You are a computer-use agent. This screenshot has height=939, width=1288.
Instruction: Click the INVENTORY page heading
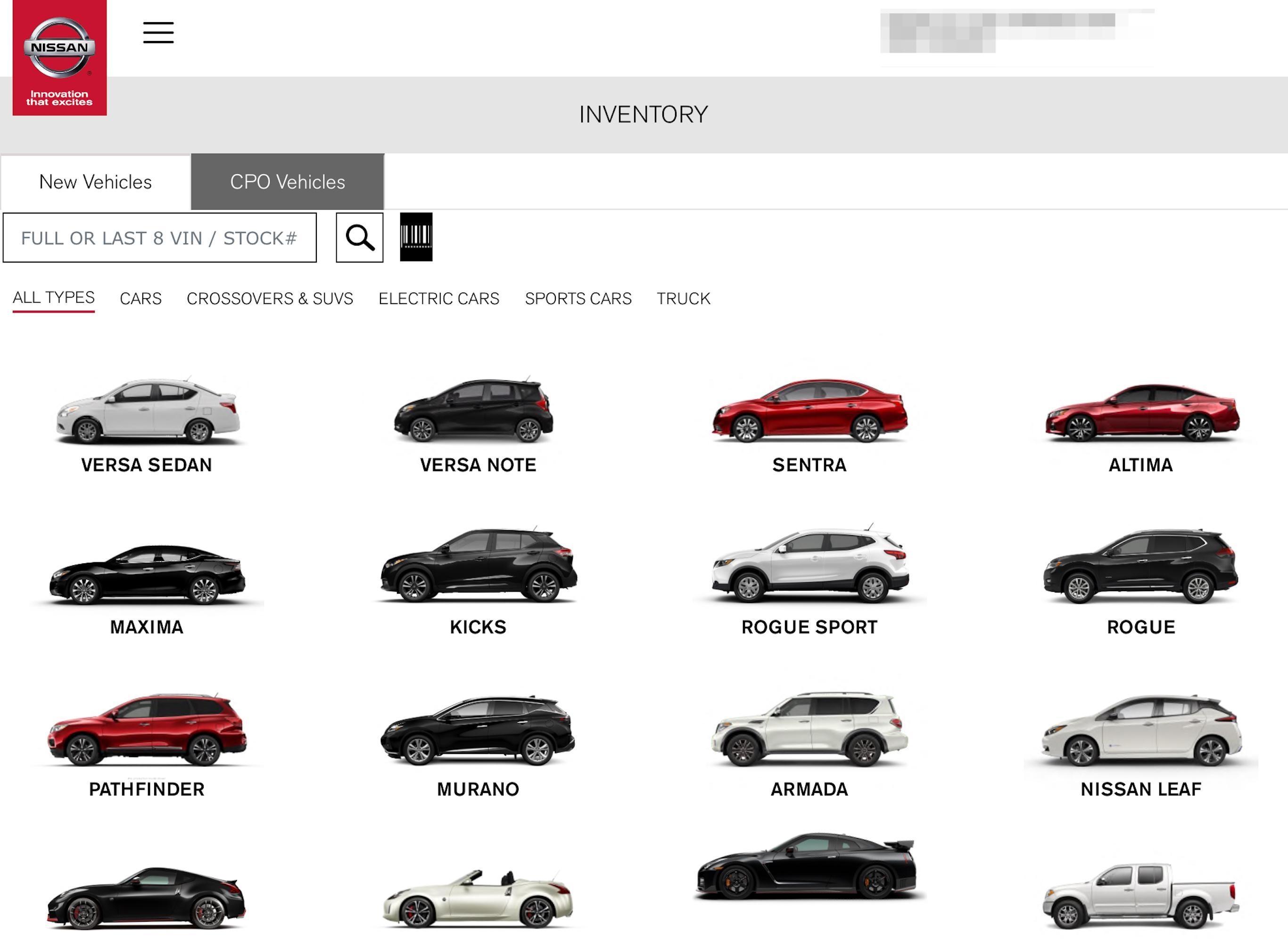pyautogui.click(x=644, y=114)
